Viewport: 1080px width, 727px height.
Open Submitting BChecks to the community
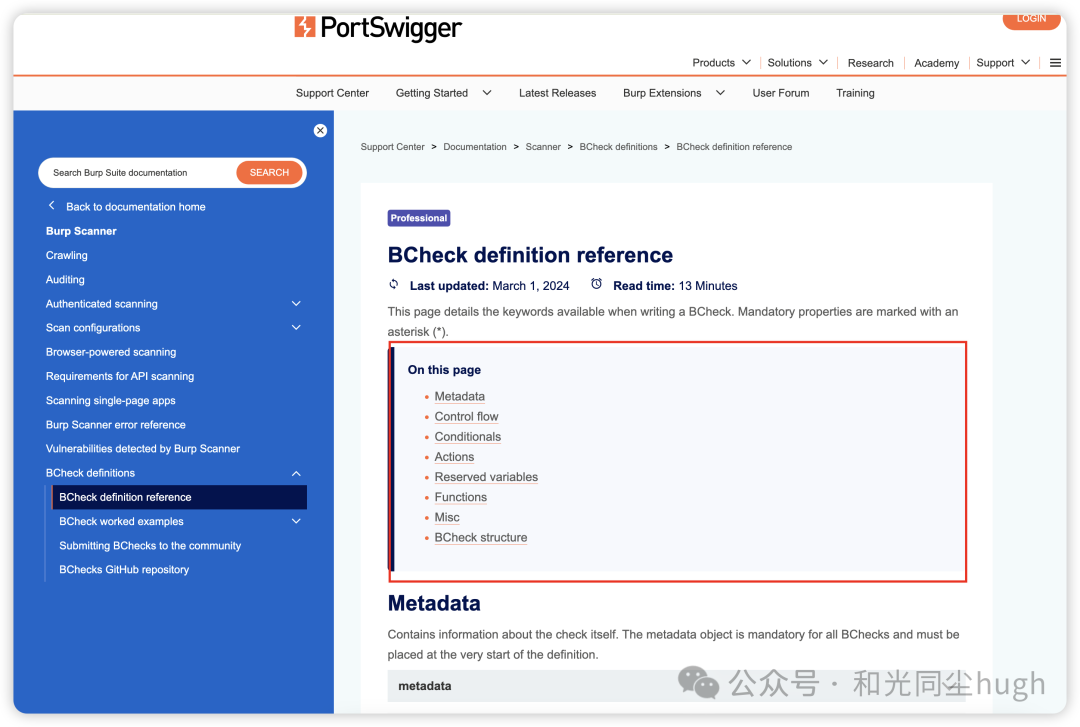[150, 545]
